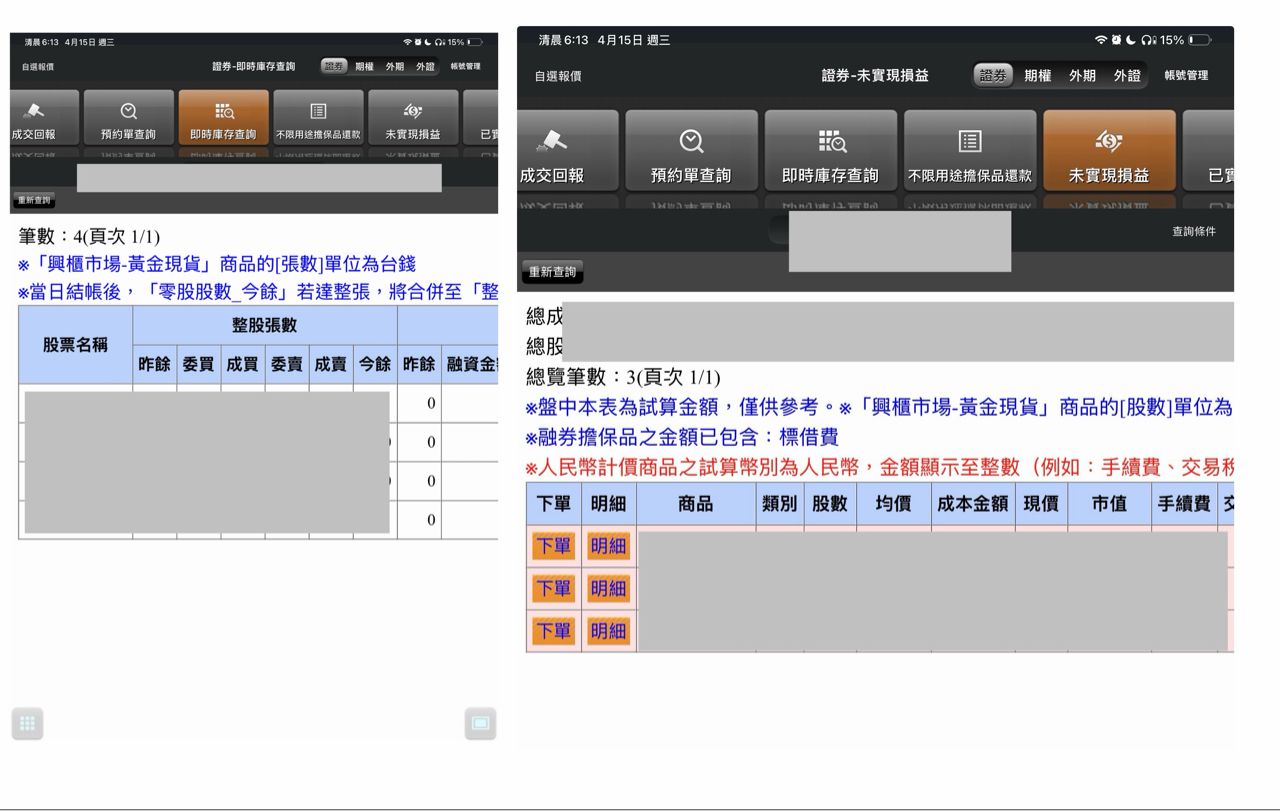This screenshot has width=1280, height=811.
Task: Tap the 成交回報 gavel icon on the 證券-未實現損益 screen
Action: point(552,142)
